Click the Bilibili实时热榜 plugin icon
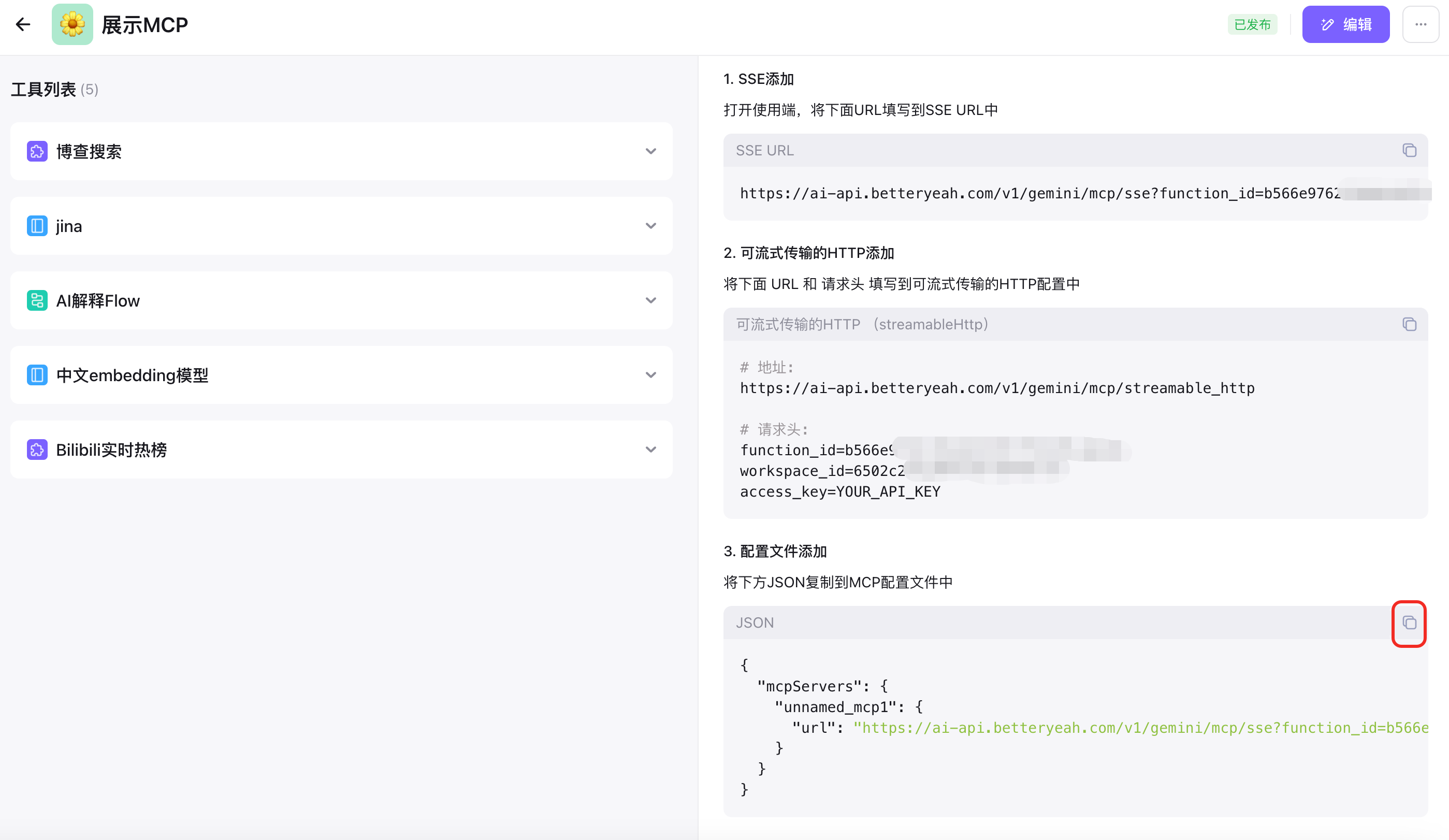This screenshot has width=1449, height=840. coord(37,450)
